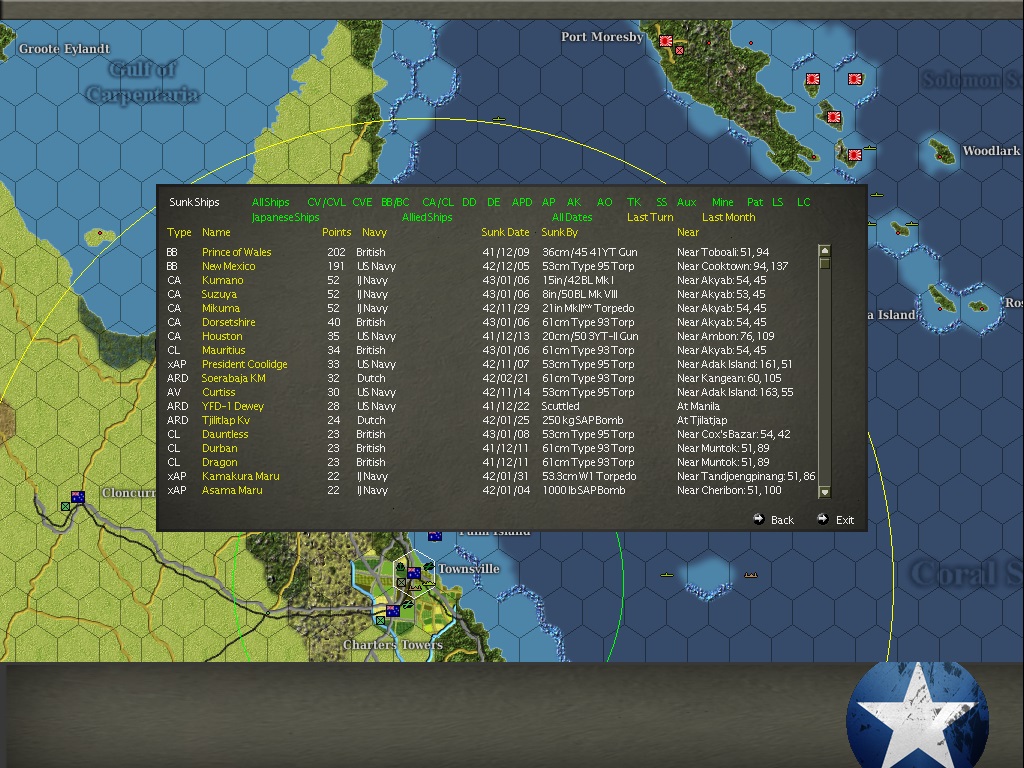Select Australian flag unit near Cloncurry

[78, 497]
